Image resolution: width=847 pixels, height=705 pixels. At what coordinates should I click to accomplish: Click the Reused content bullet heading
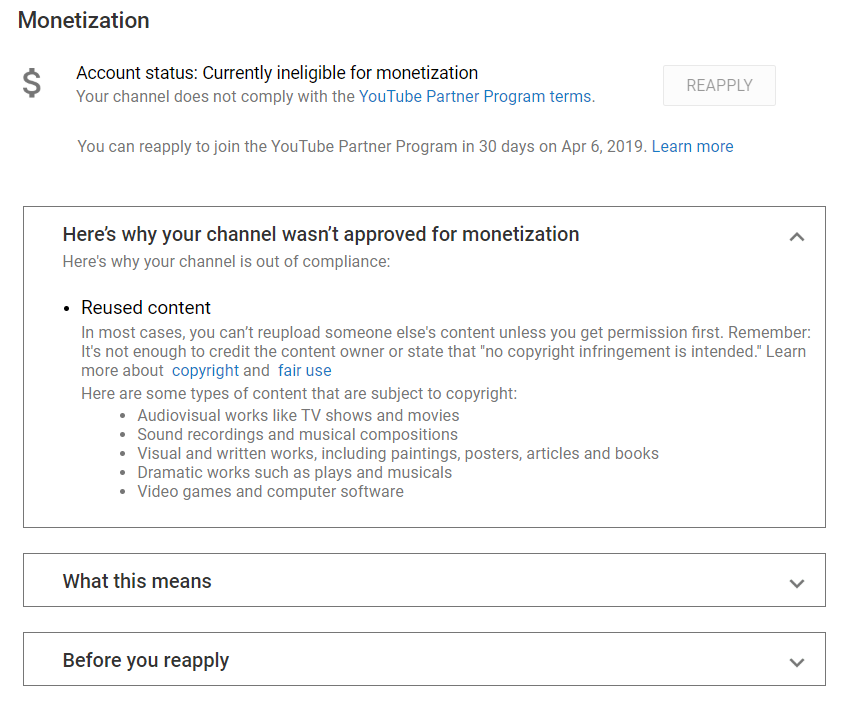pyautogui.click(x=146, y=307)
